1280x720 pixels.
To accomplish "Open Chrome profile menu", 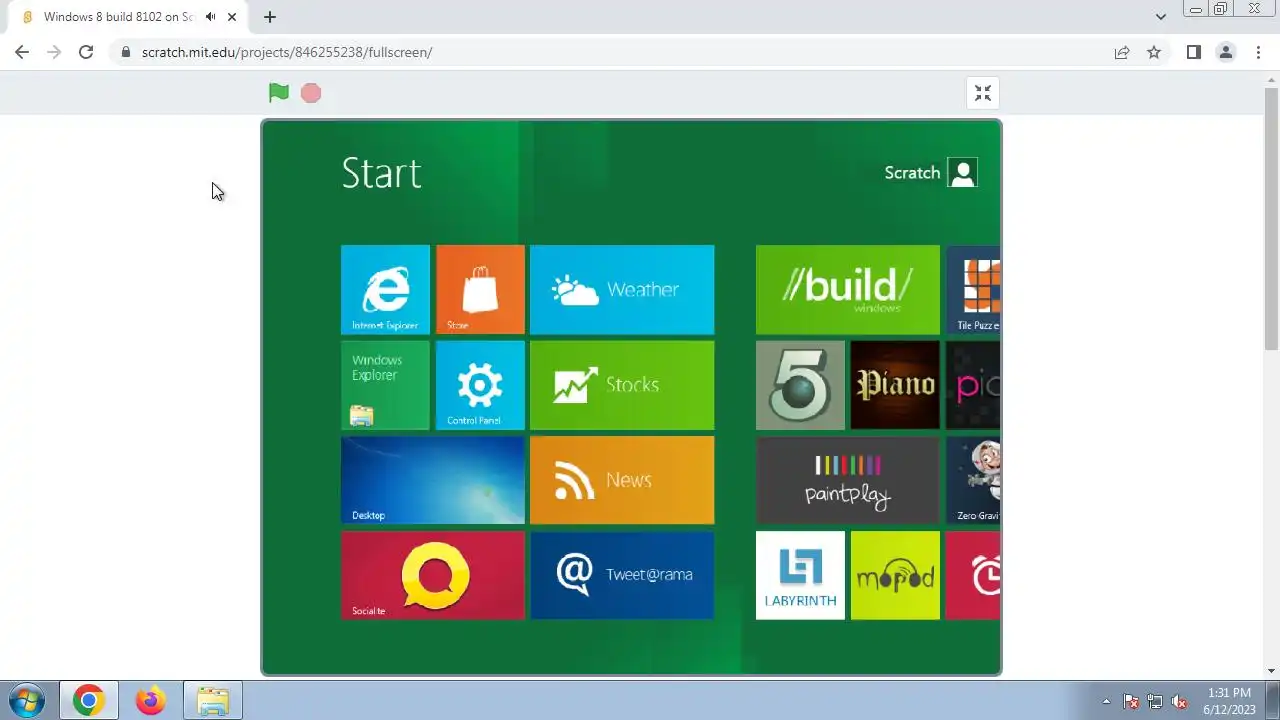I will coord(1225,52).
